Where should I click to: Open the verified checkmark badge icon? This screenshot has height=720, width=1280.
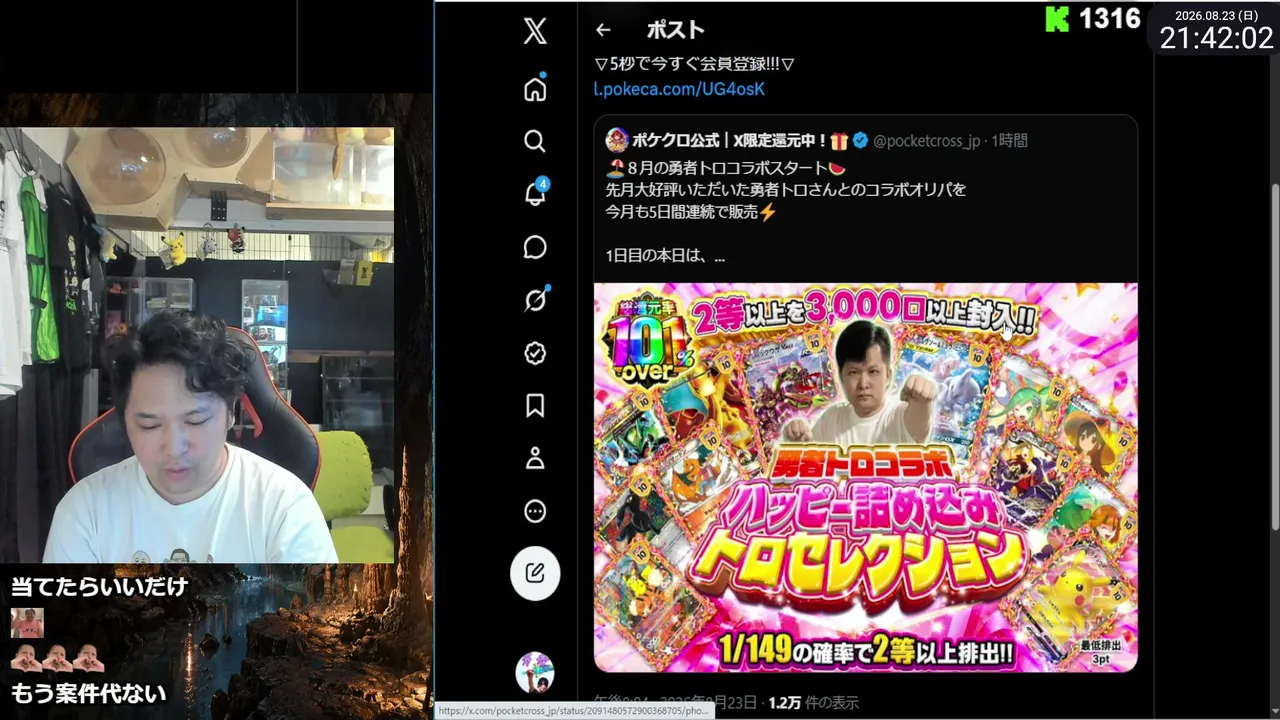tap(535, 353)
